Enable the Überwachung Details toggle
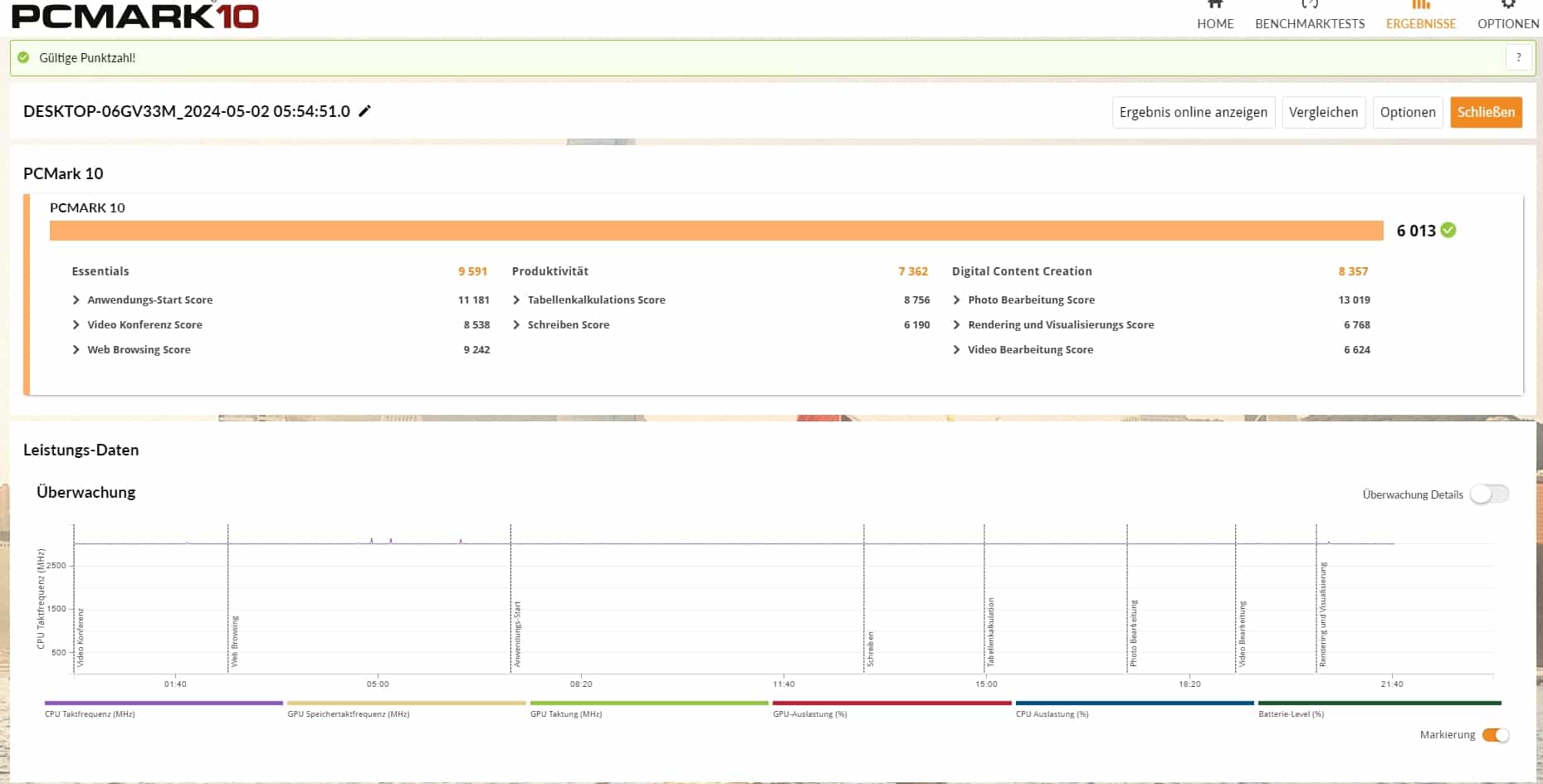Image resolution: width=1543 pixels, height=784 pixels. [1489, 494]
